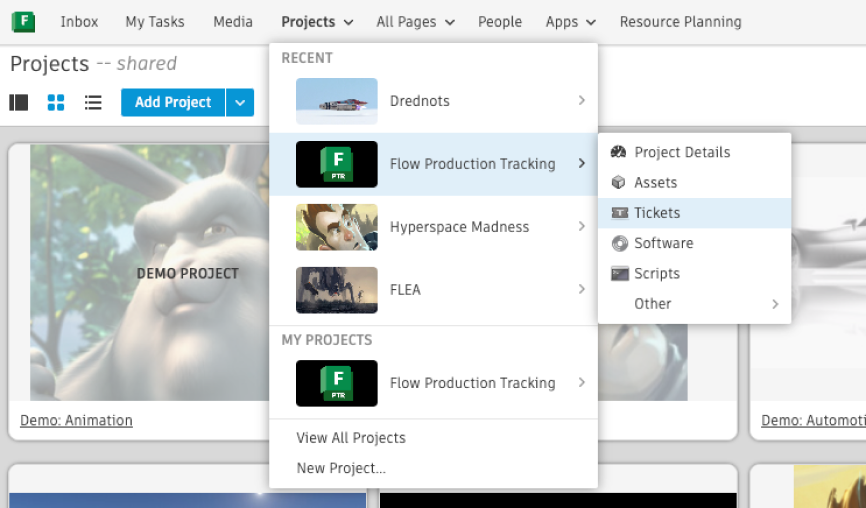This screenshot has height=508, width=866.
Task: Open the People page
Action: [x=500, y=22]
